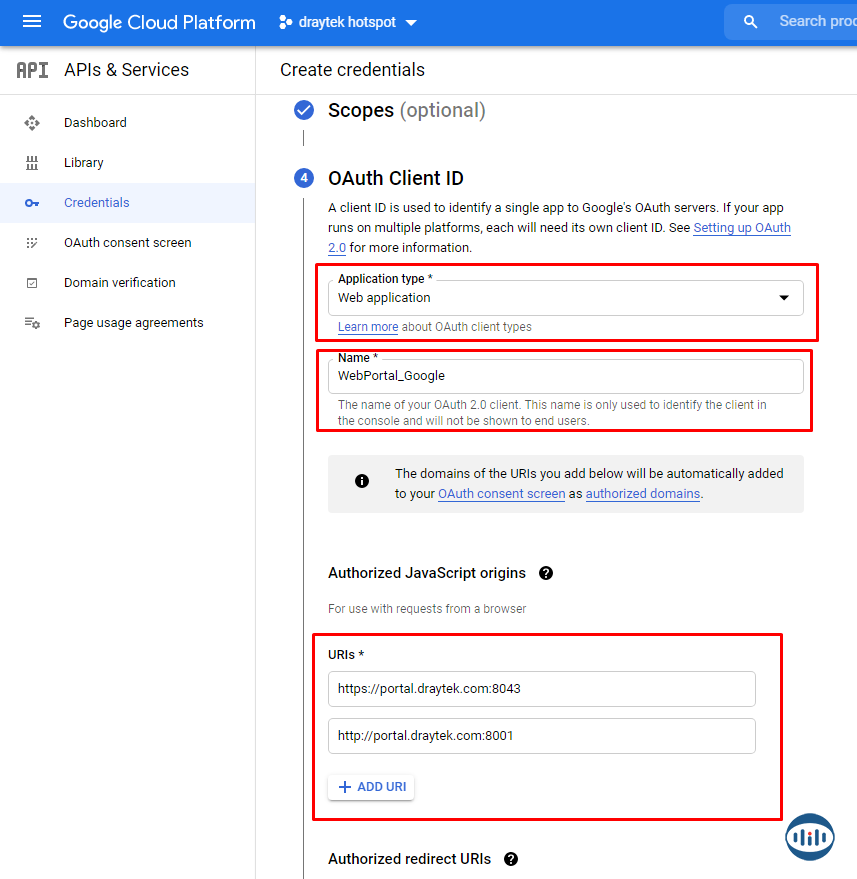The height and width of the screenshot is (879, 857).
Task: Click the ADD URI button
Action: pos(371,787)
